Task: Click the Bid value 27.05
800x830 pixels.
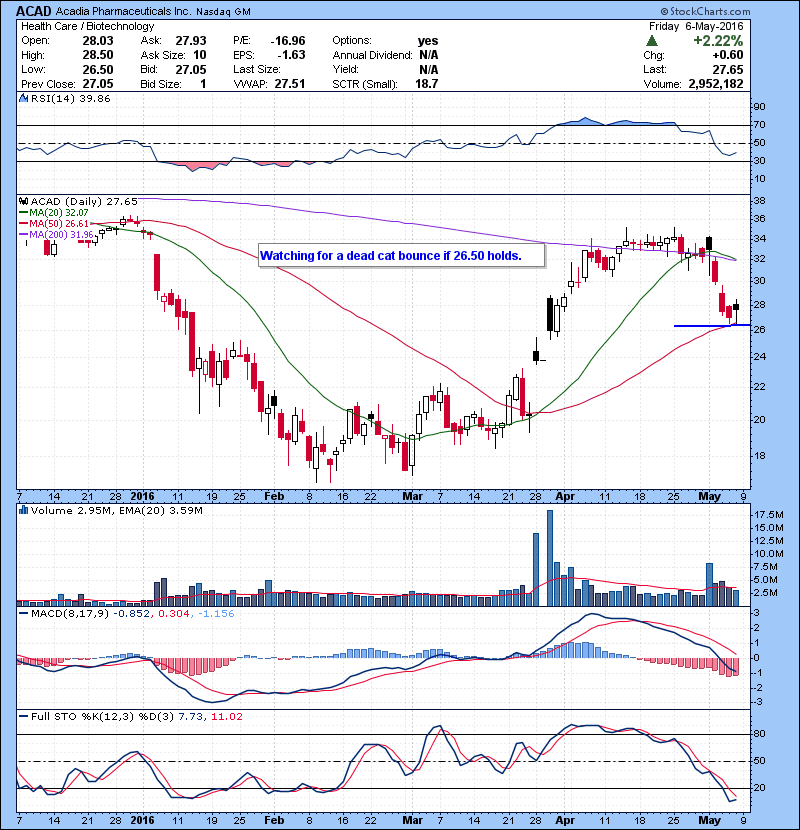Action: pos(191,69)
